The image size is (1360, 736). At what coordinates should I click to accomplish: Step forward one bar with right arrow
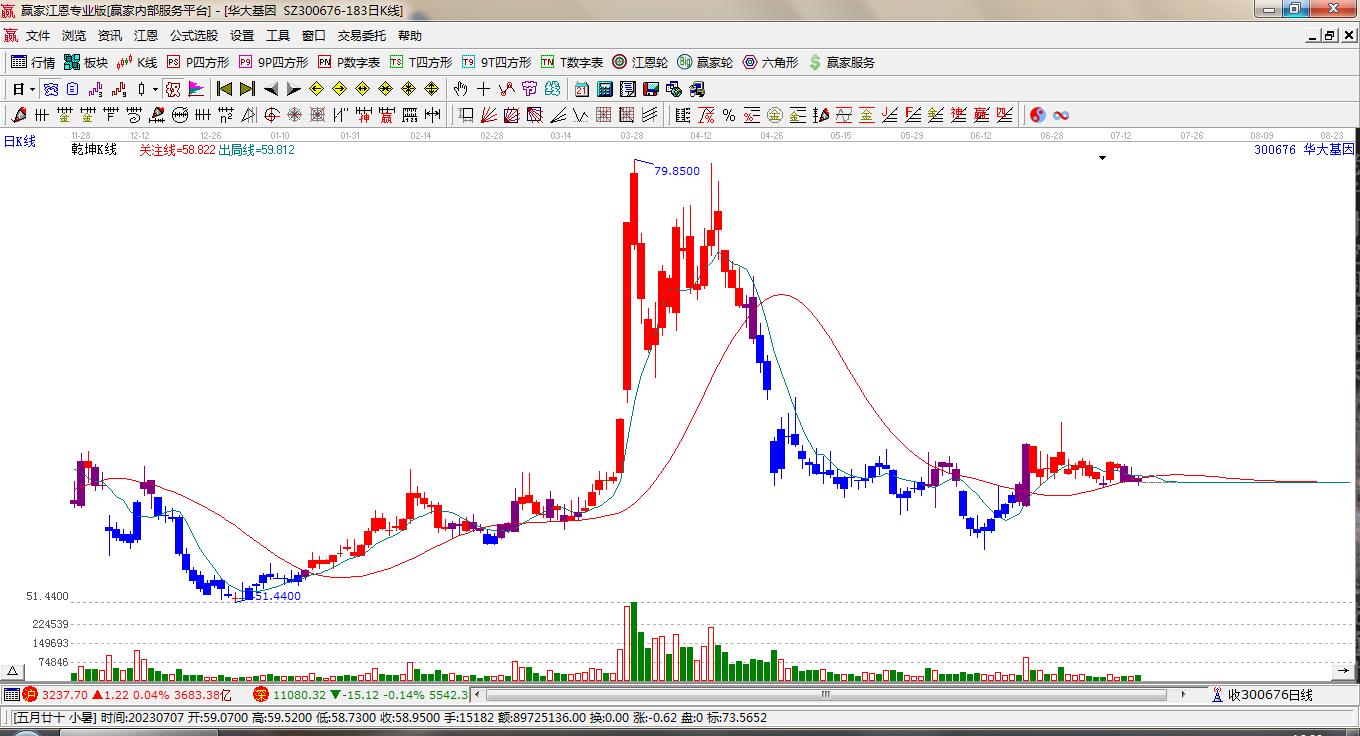[x=293, y=89]
